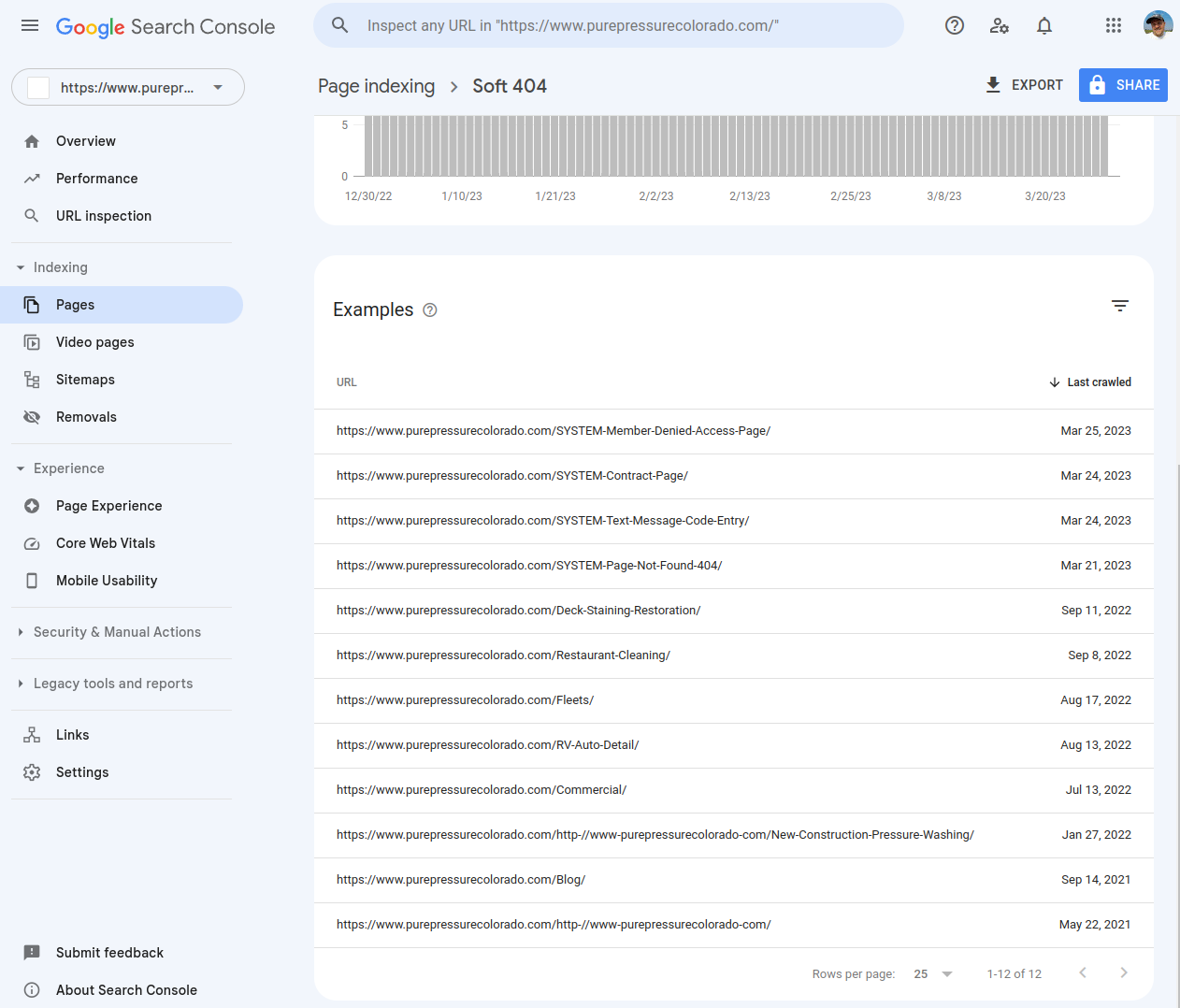Click the Core Web Vitals gauge icon
This screenshot has width=1180, height=1008.
[x=32, y=543]
